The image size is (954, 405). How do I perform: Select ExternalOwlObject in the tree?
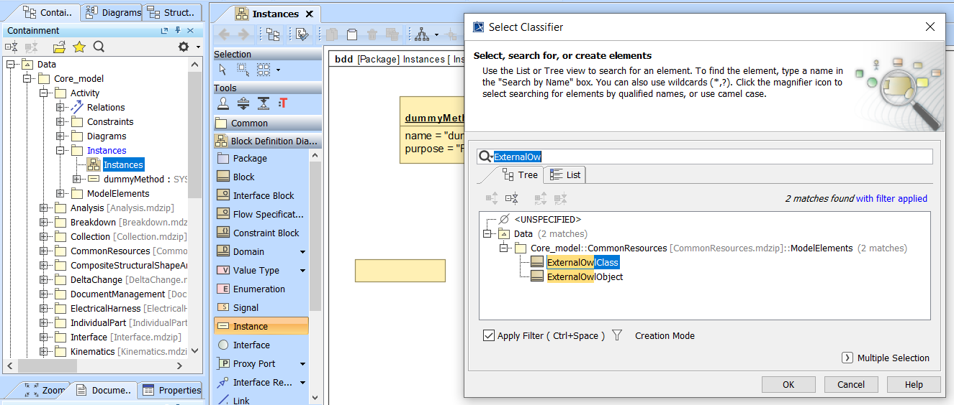(x=584, y=277)
